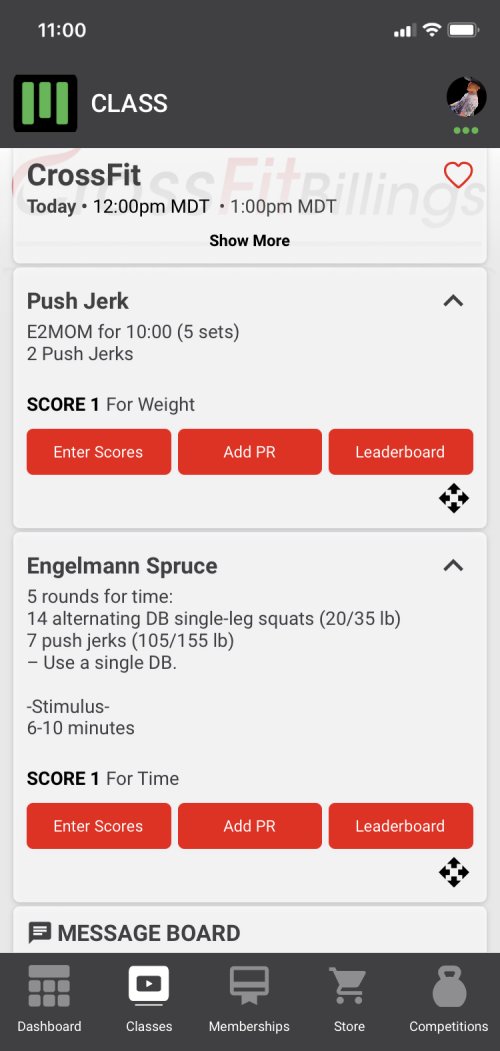500x1051 pixels.
Task: Open the Memberships tab
Action: point(249,999)
